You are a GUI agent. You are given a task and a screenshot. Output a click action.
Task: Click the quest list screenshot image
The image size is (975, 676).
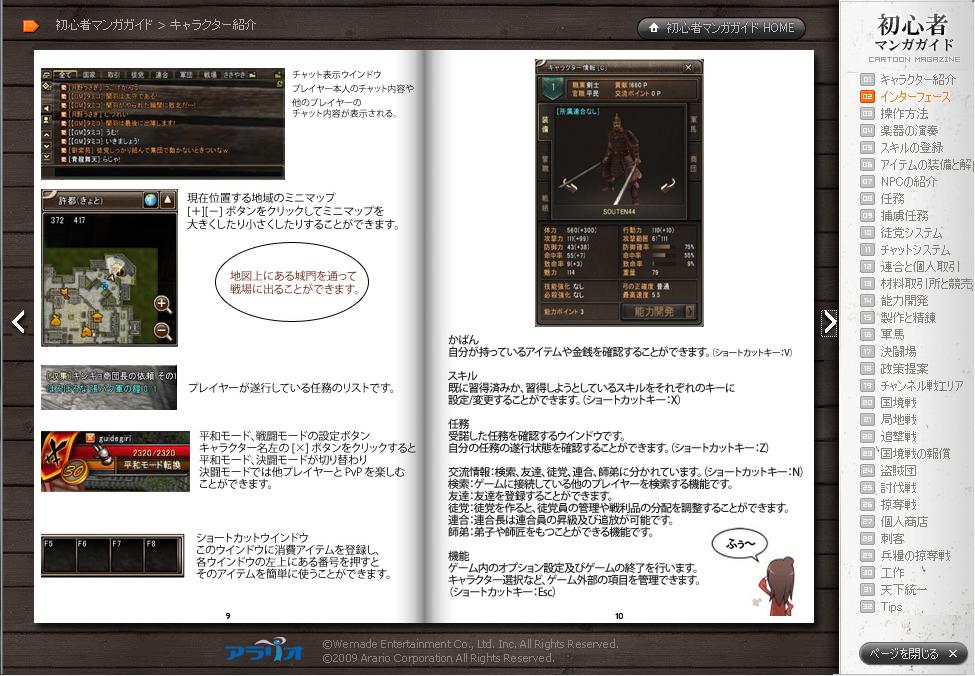[x=109, y=387]
